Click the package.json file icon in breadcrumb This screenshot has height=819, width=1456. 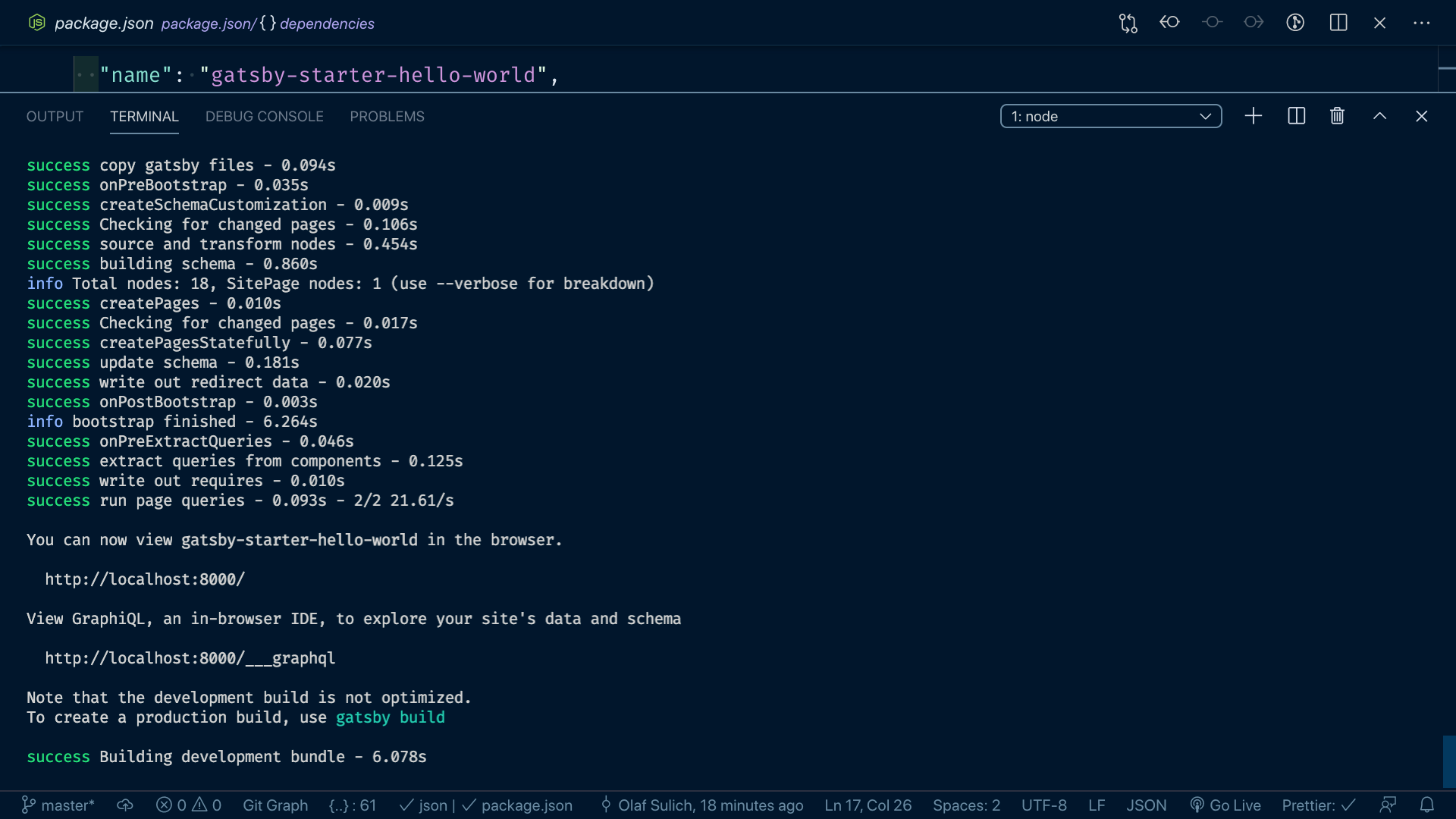(x=36, y=23)
